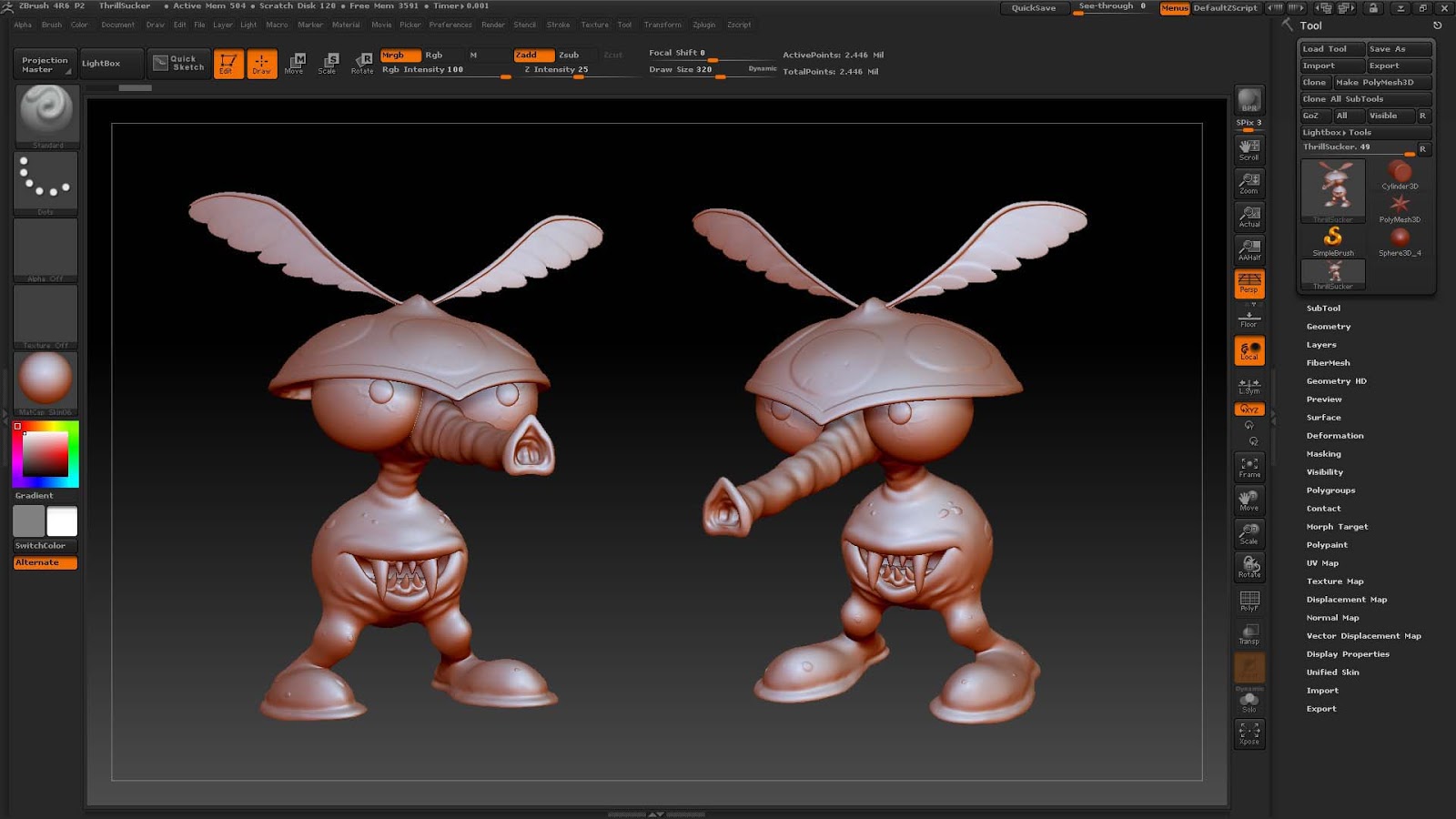
Task: Toggle Persp perspective mode
Action: [x=1249, y=283]
